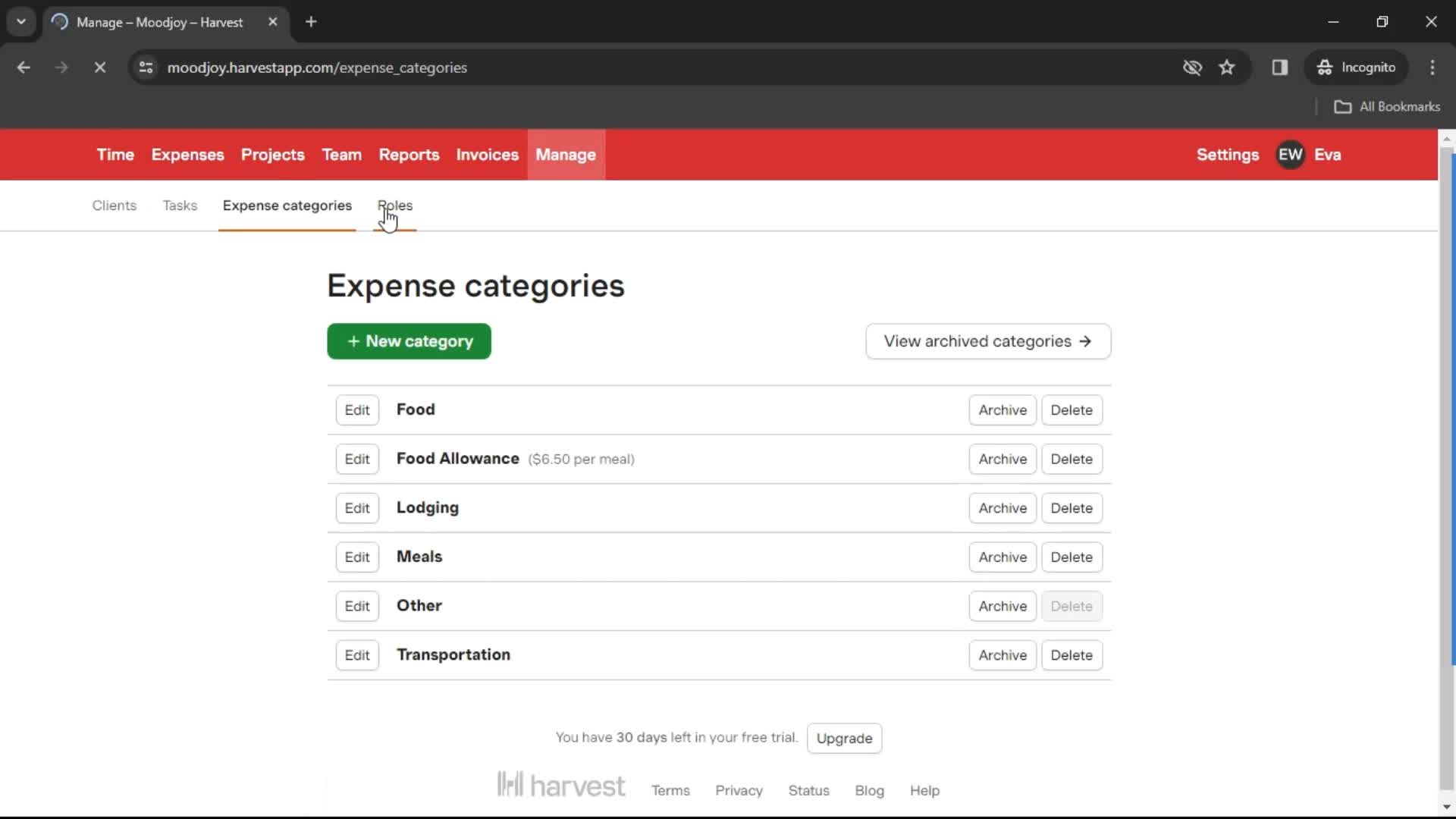Click Upgrade trial button
Image resolution: width=1456 pixels, height=819 pixels.
[x=844, y=738]
